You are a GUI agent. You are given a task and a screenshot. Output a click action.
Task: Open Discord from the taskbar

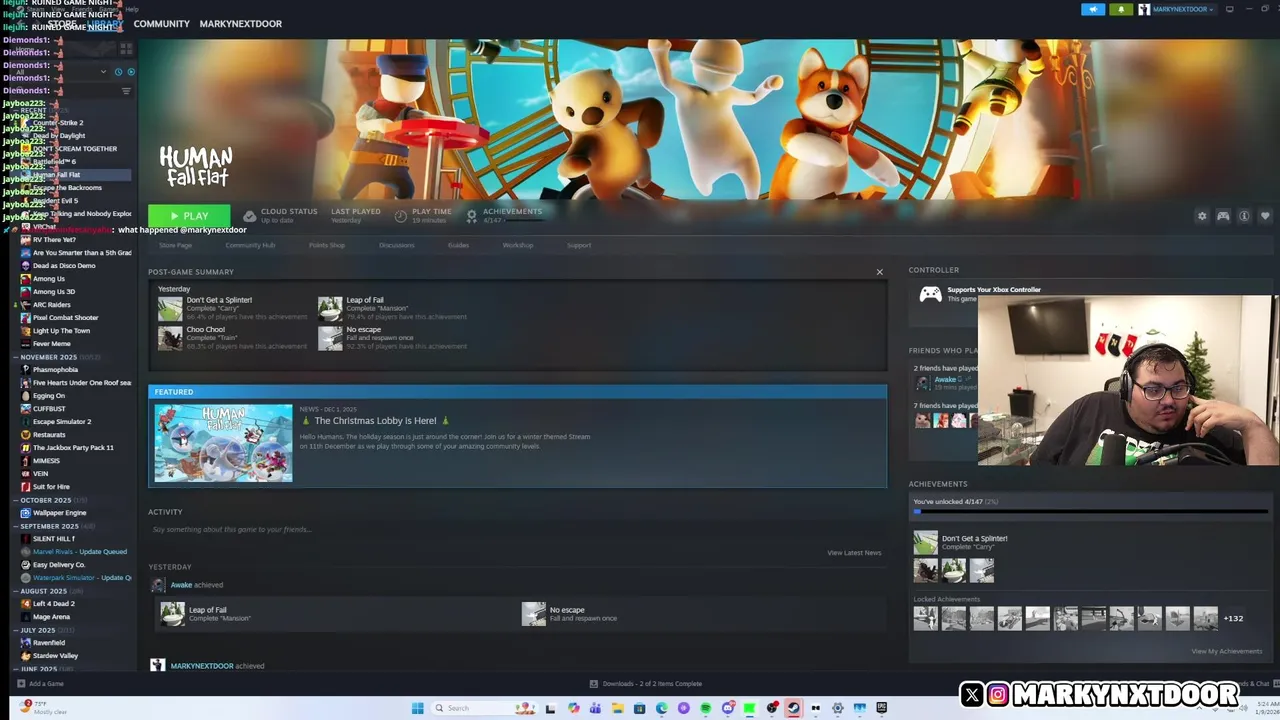[x=728, y=708]
